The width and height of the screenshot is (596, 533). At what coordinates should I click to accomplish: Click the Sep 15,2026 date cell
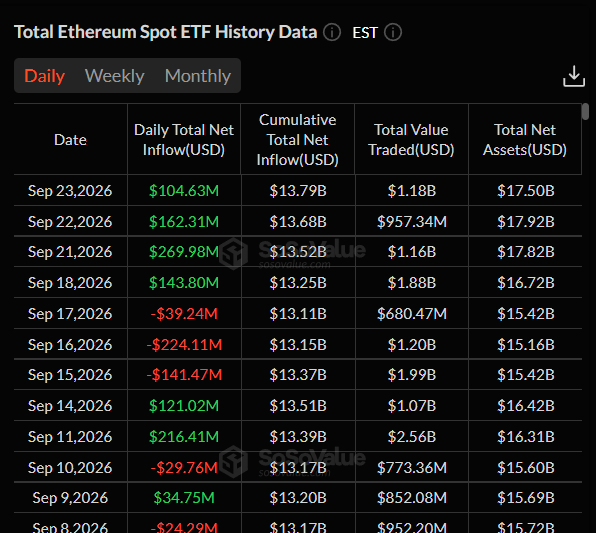(70, 375)
